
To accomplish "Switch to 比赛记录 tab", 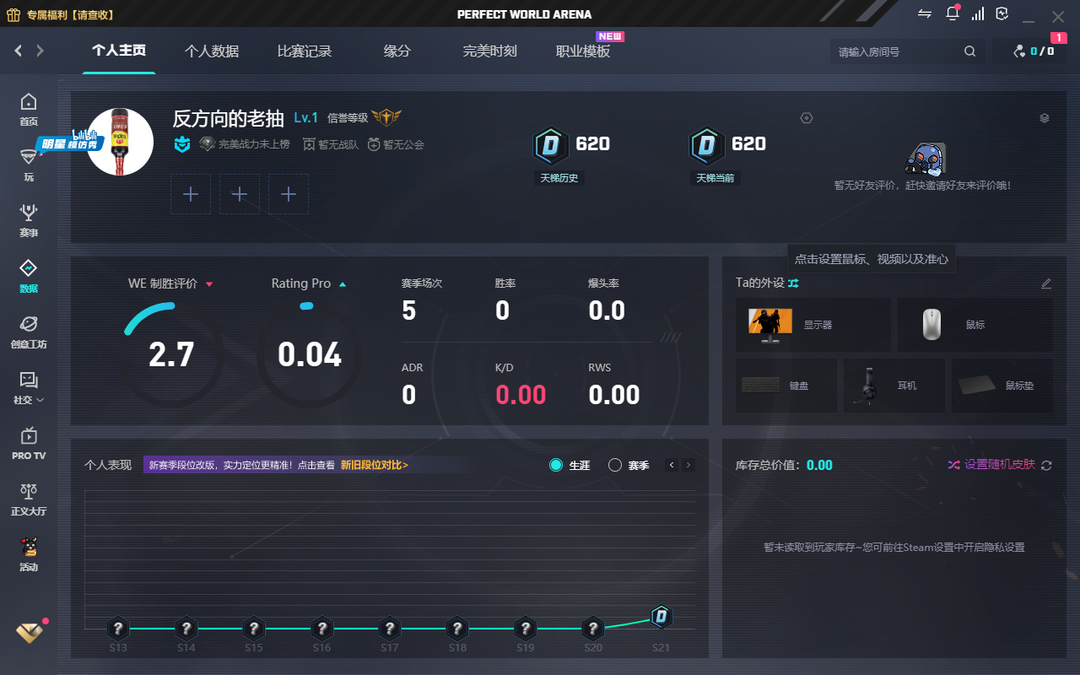I will coord(304,51).
